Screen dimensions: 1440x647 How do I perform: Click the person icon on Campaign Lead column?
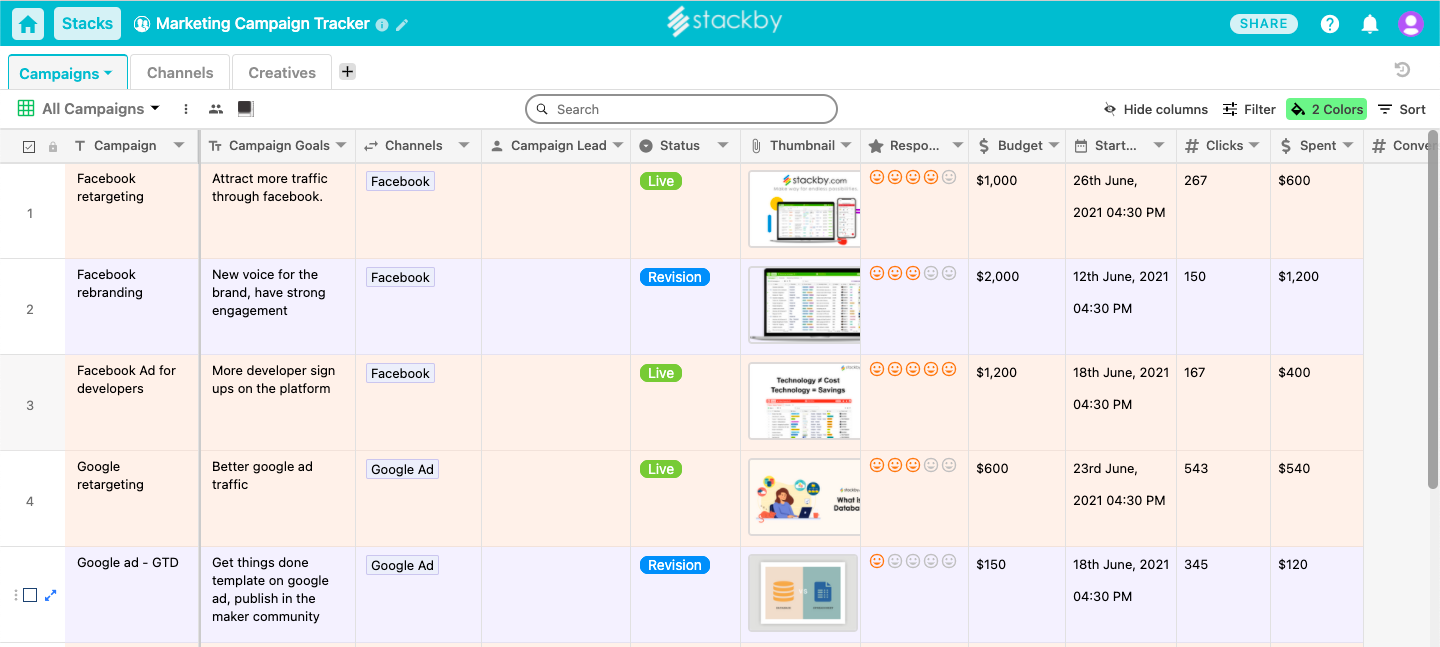point(497,146)
